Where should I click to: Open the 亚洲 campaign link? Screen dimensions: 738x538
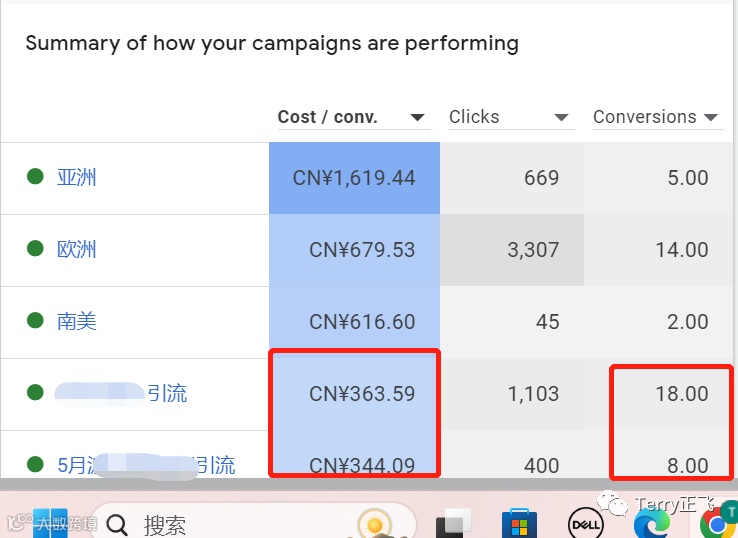77,178
